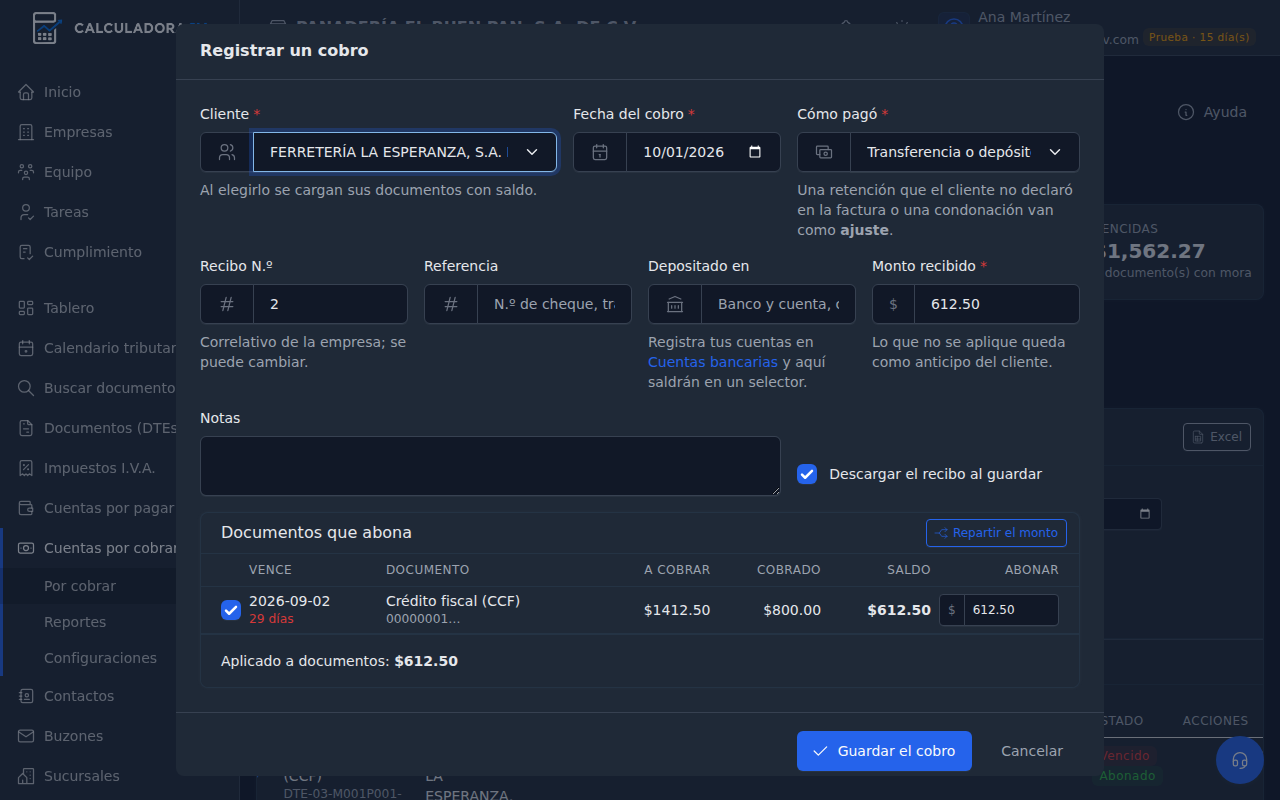The height and width of the screenshot is (800, 1280).
Task: Open the Reportes submenu item
Action: click(x=75, y=622)
